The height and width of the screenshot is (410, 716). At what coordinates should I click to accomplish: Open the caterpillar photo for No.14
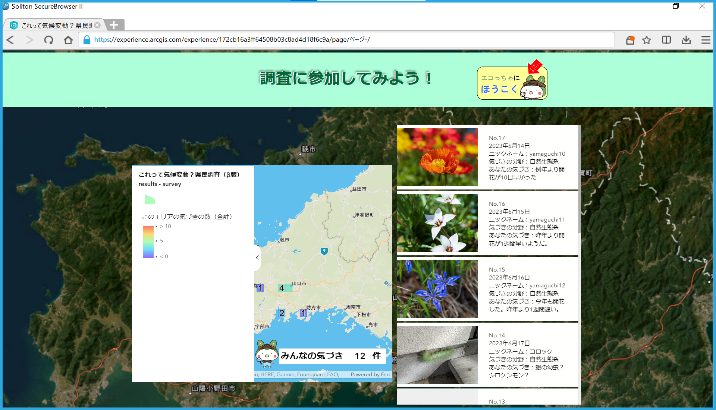pos(437,355)
